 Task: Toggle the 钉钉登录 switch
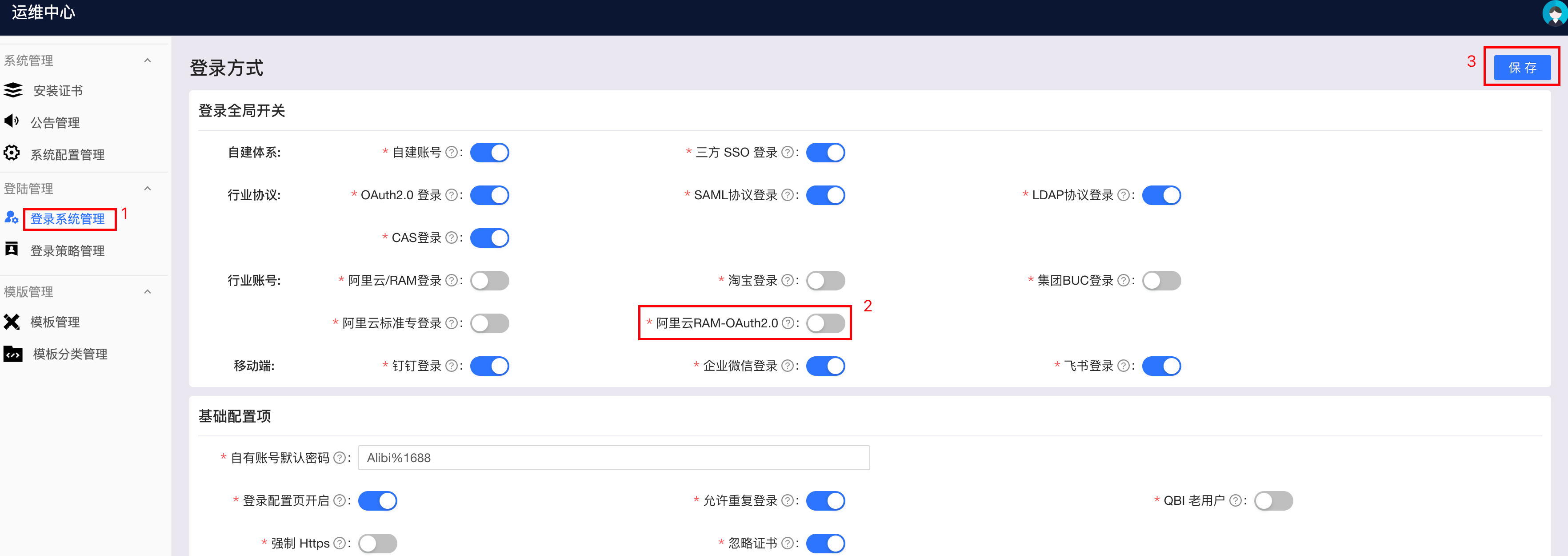[x=489, y=365]
